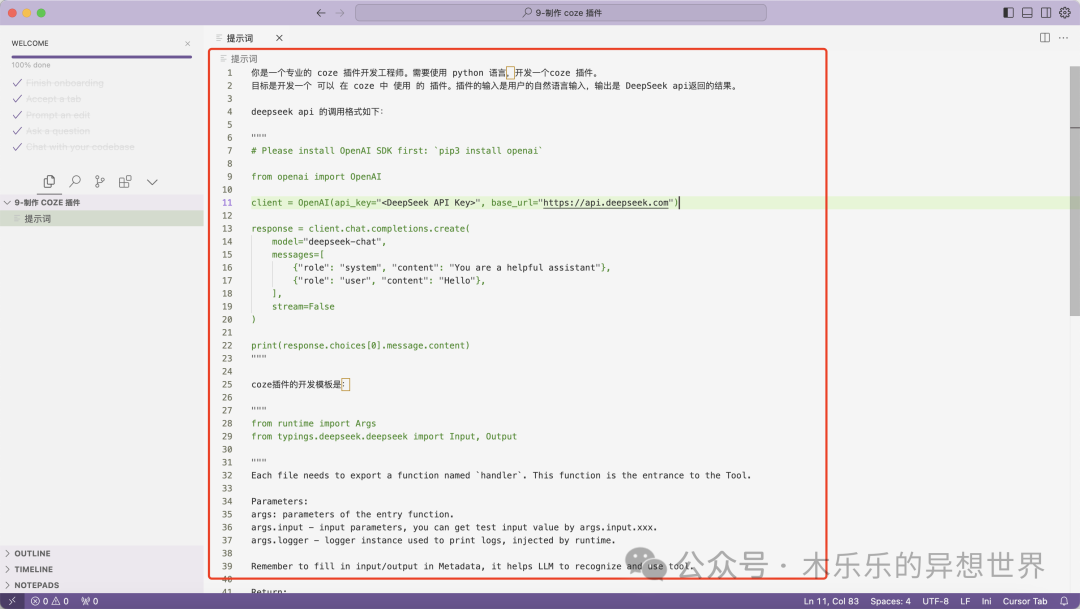
Task: Toggle the bottom panel layout icon
Action: tap(1027, 12)
